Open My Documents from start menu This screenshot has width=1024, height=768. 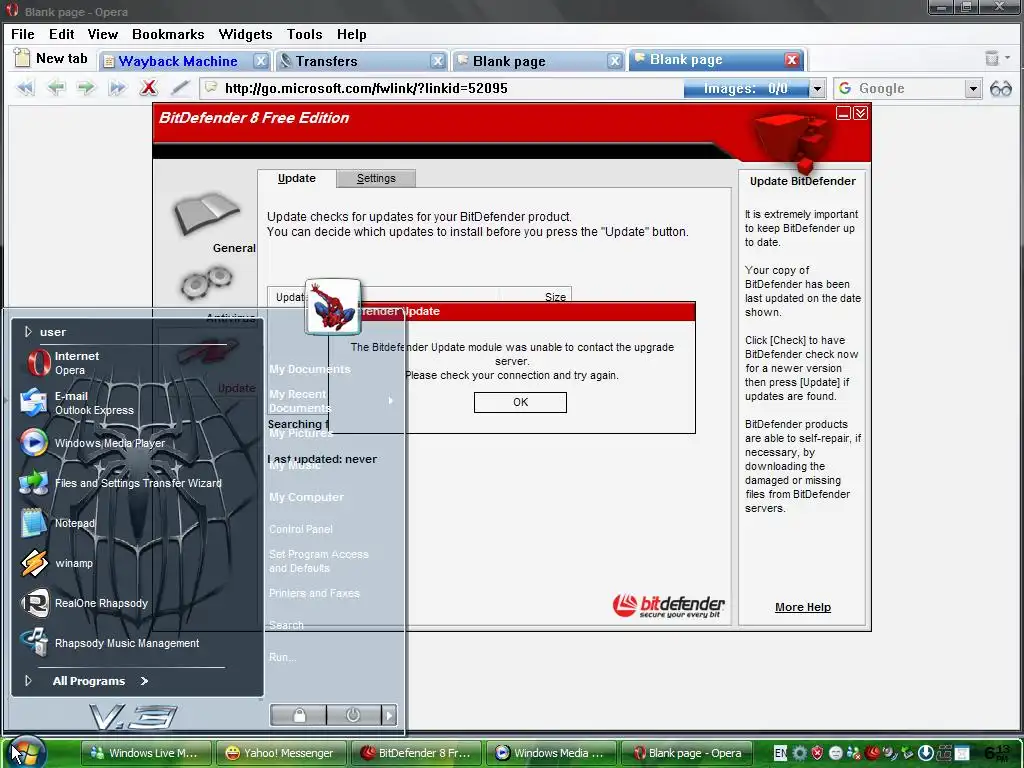(x=310, y=369)
